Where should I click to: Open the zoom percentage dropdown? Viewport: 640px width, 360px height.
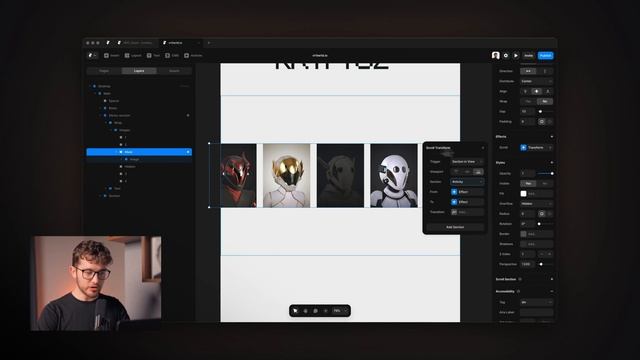340,311
